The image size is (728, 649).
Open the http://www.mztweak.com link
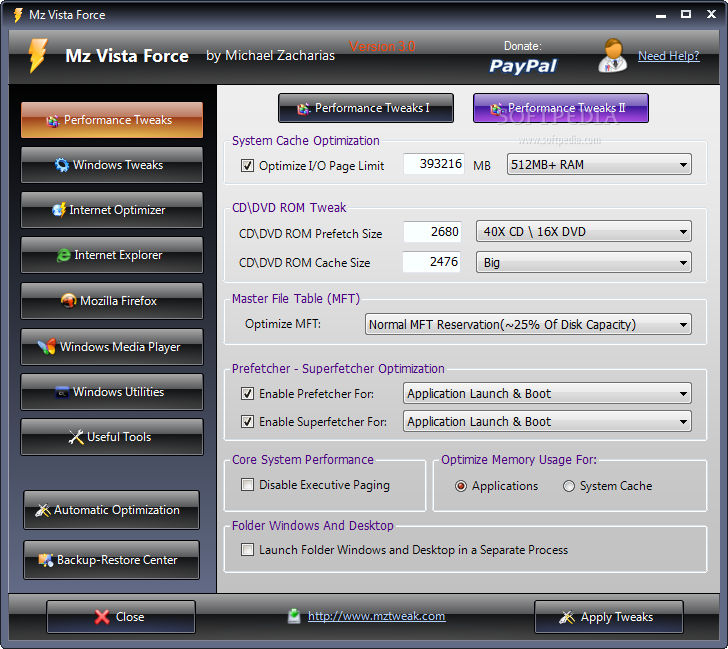click(x=377, y=616)
